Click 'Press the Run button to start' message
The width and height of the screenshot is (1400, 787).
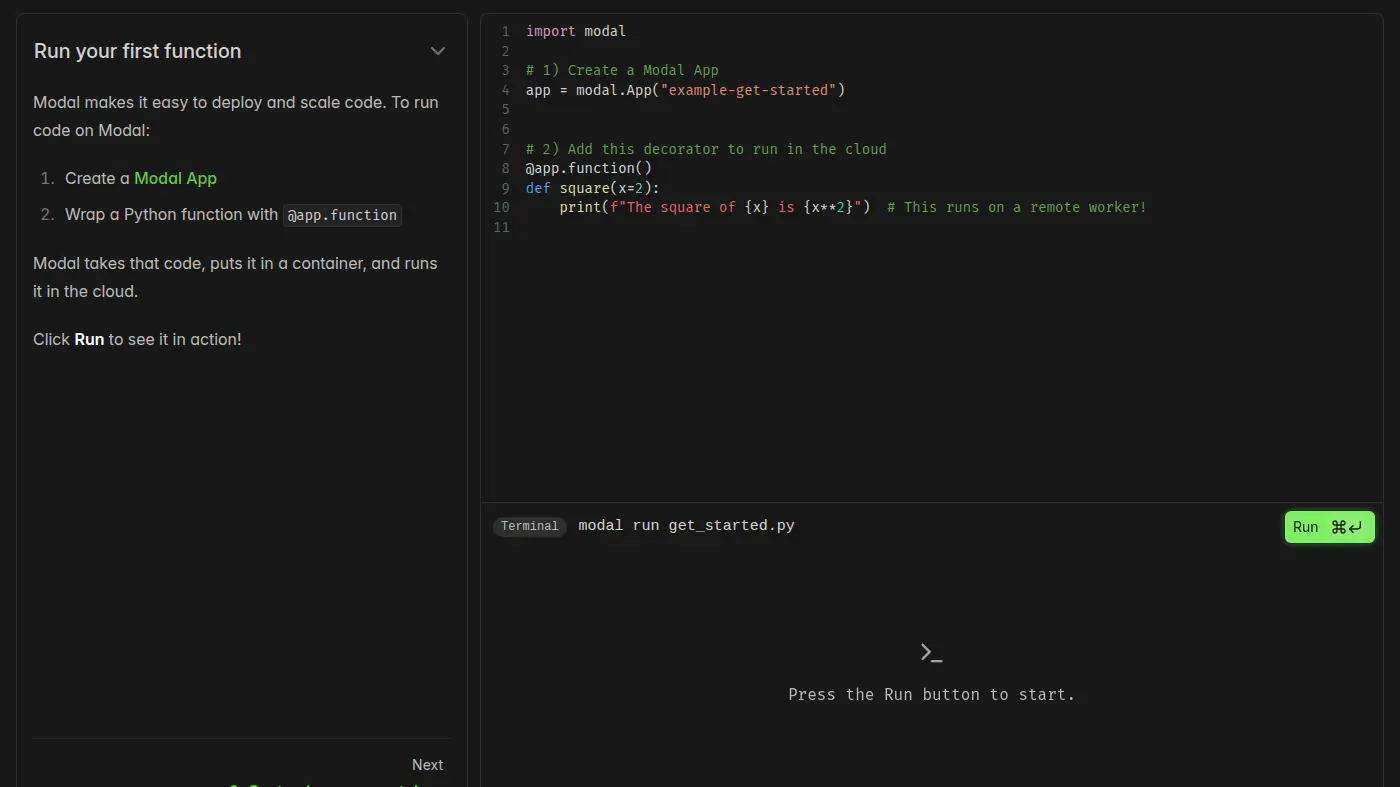[931, 694]
